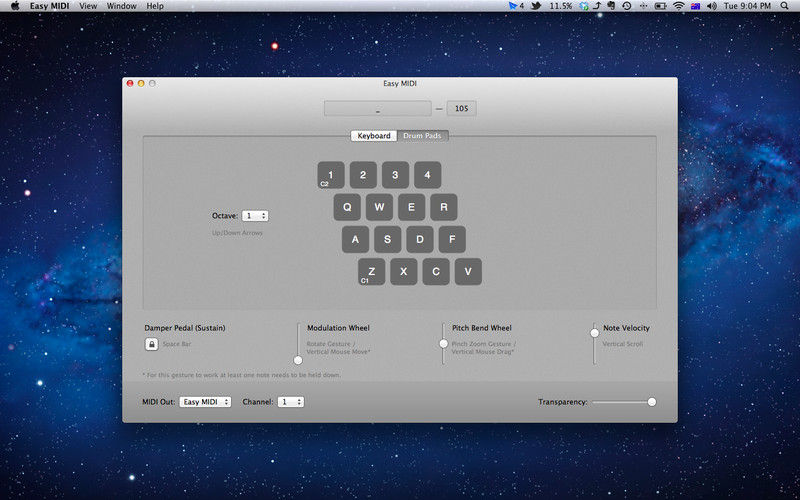This screenshot has height=500, width=800.
Task: Click the clock showing Tue 9:04 PM
Action: [x=747, y=6]
